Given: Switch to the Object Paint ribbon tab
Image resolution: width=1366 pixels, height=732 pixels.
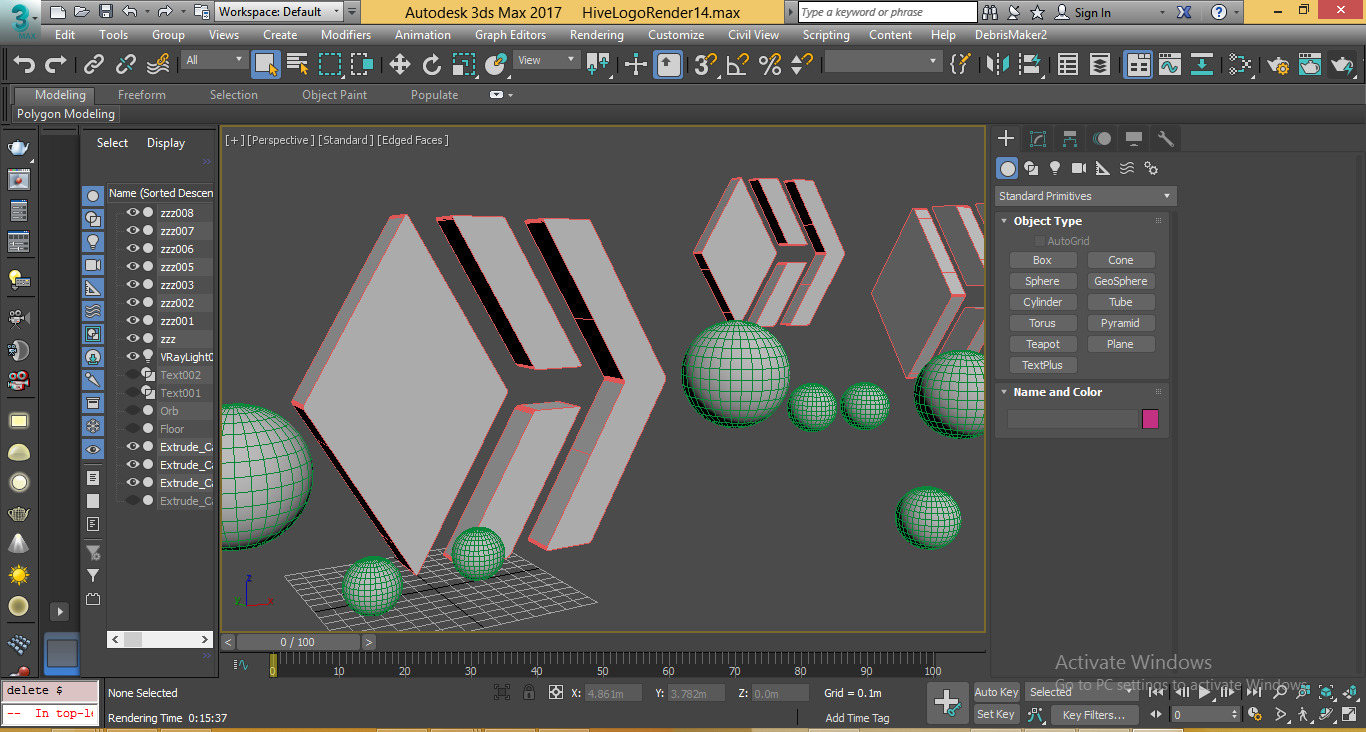Looking at the screenshot, I should pos(335,95).
